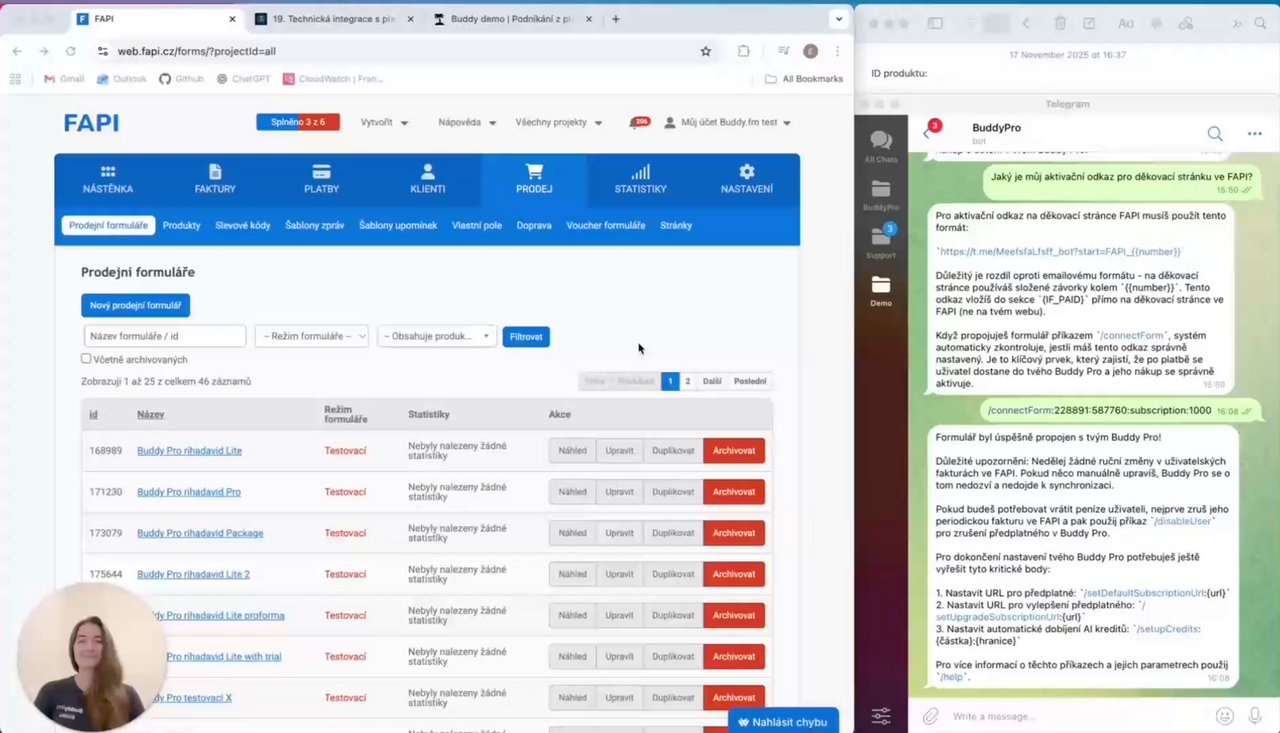Viewport: 1280px width, 733px height.
Task: Switch to Produkty sub-tab
Action: (182, 225)
